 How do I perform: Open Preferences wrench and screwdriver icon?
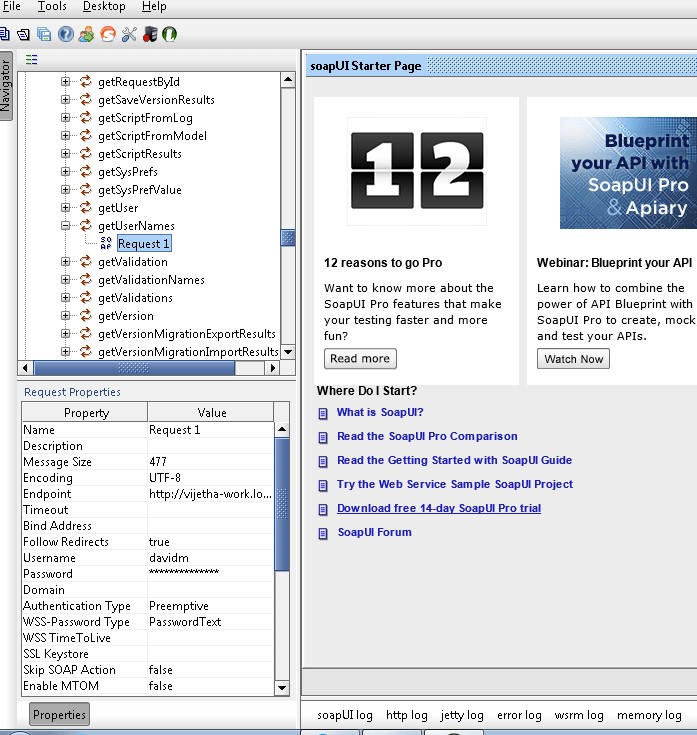pos(129,34)
